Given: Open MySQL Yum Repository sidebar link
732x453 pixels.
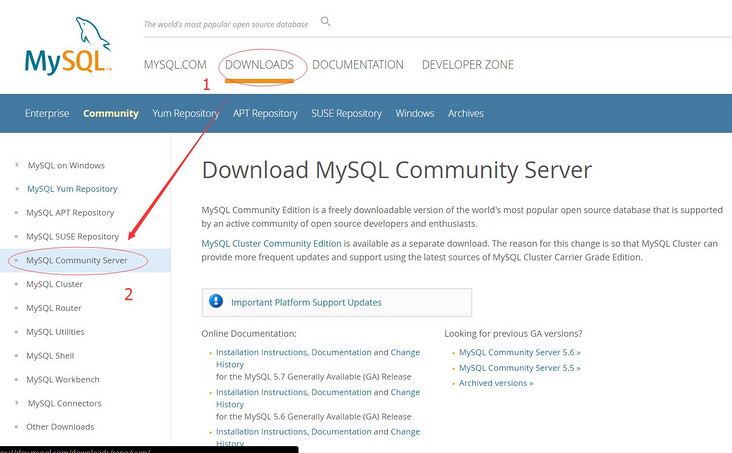Looking at the screenshot, I should 72,189.
